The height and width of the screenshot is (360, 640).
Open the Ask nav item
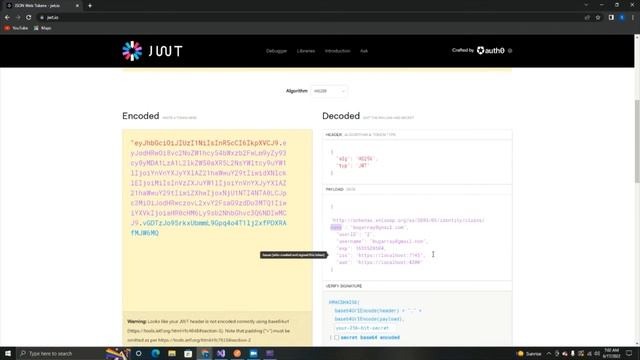[x=364, y=51]
